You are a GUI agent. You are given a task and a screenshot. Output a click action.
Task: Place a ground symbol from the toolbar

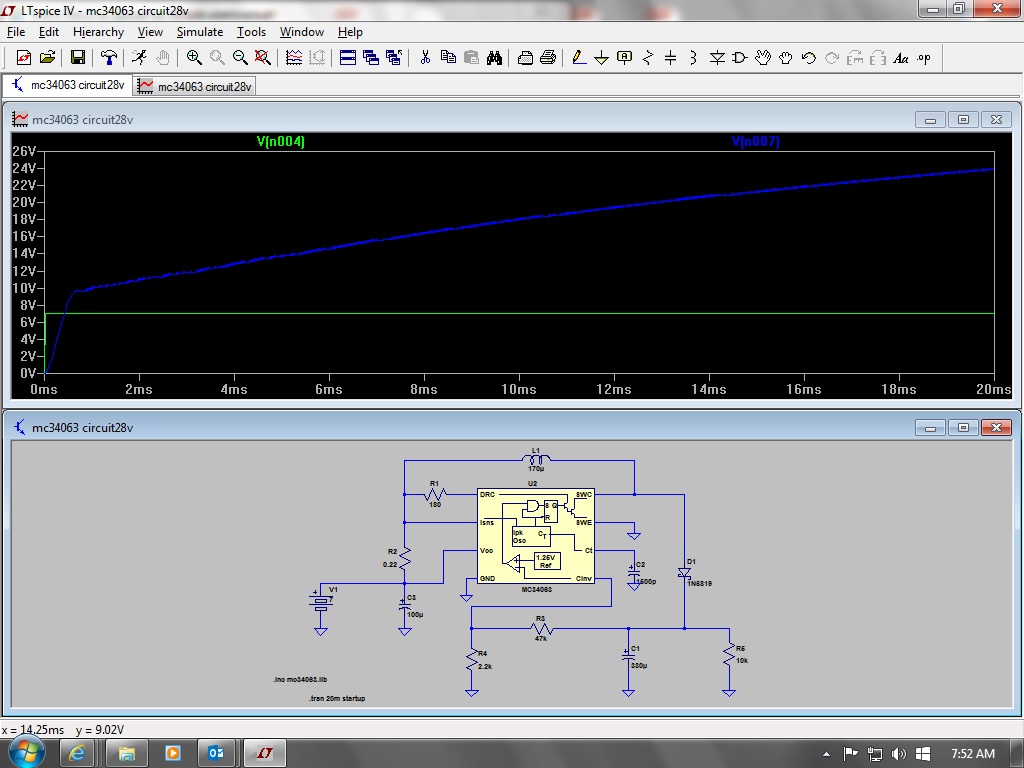601,58
